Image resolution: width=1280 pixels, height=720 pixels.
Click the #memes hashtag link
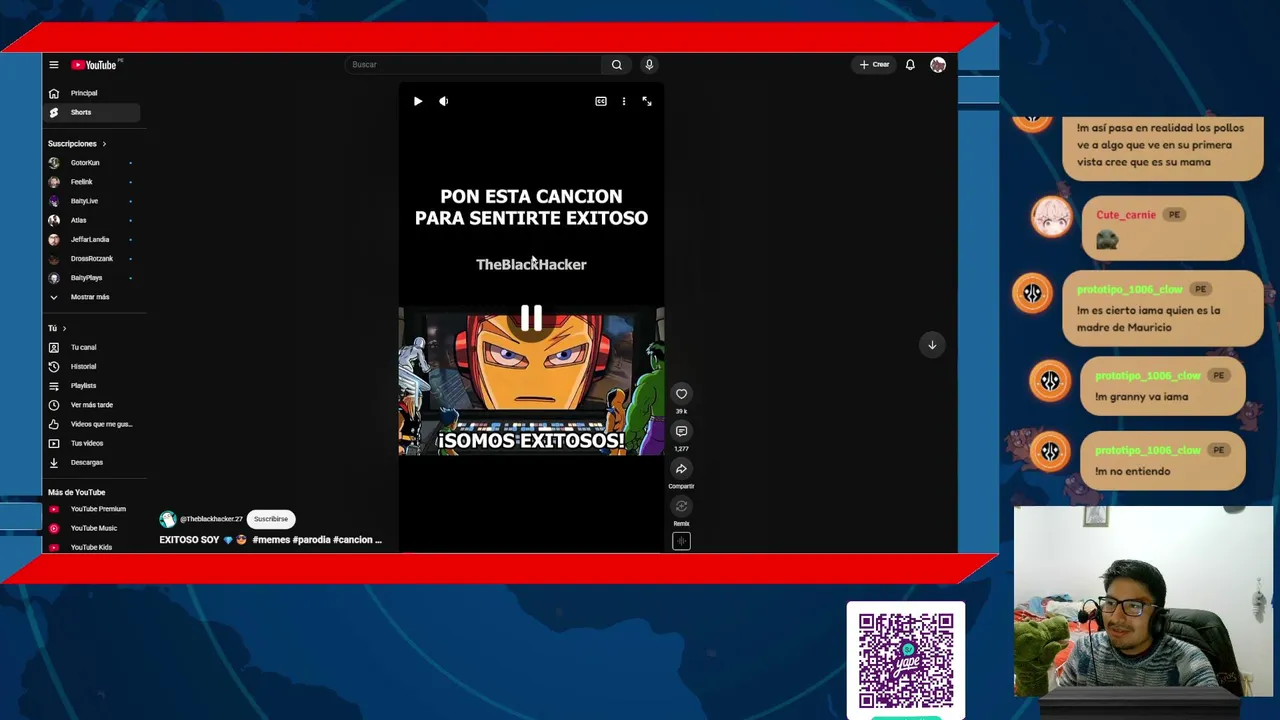(x=271, y=540)
